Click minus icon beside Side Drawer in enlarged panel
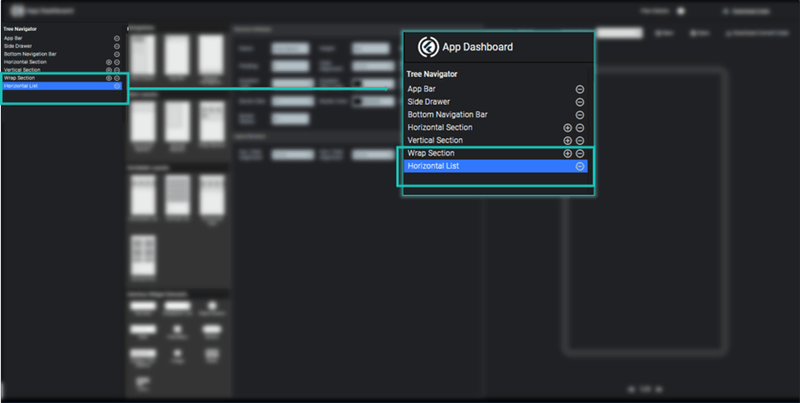This screenshot has width=800, height=403. (x=580, y=102)
